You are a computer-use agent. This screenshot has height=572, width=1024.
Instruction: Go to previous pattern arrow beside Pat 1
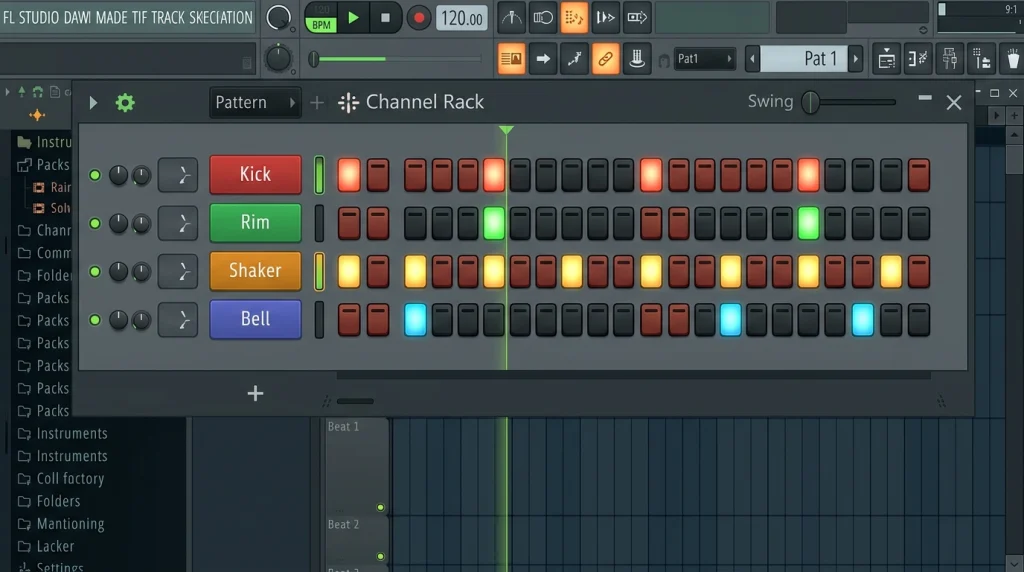(x=752, y=59)
